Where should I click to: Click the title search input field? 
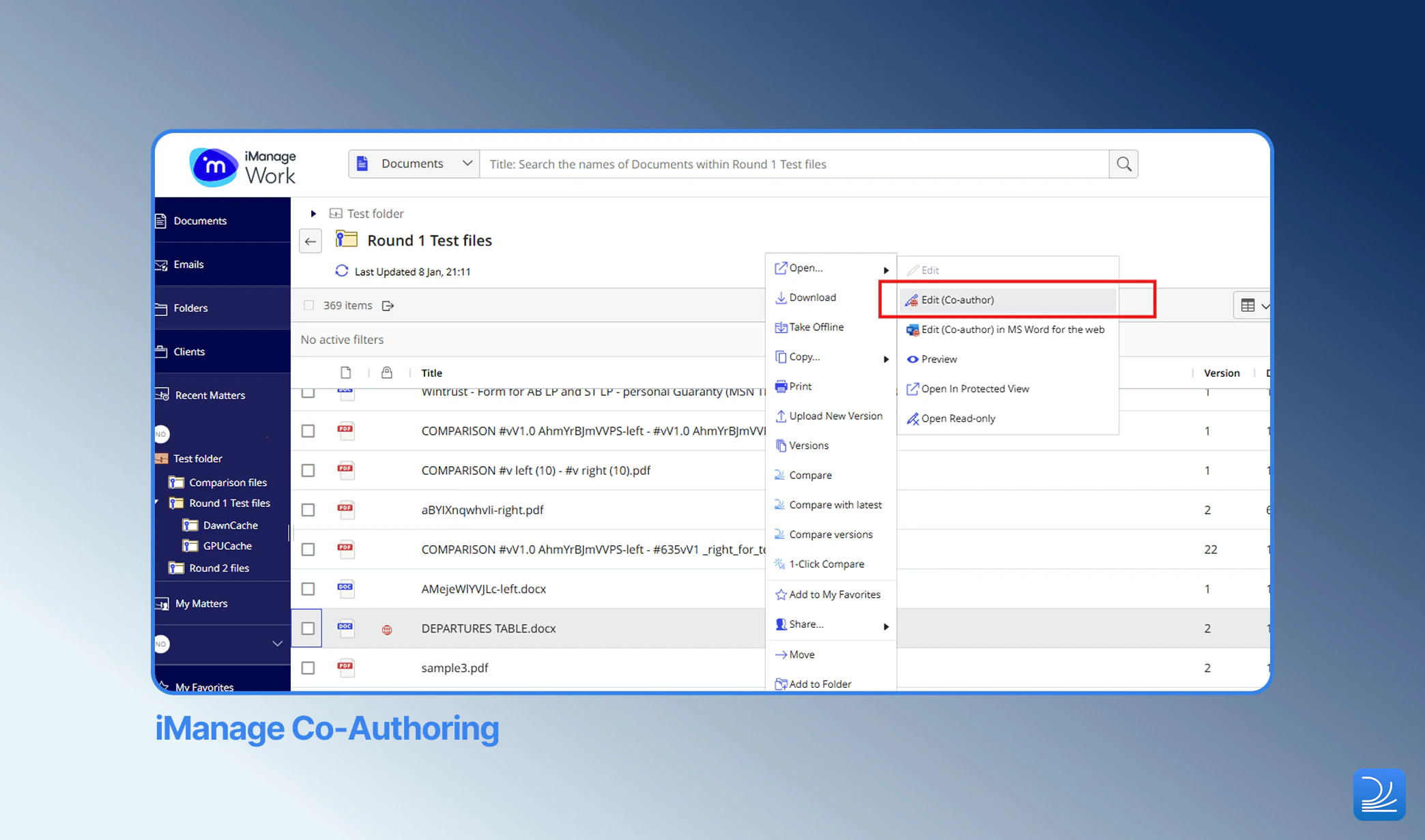(794, 164)
